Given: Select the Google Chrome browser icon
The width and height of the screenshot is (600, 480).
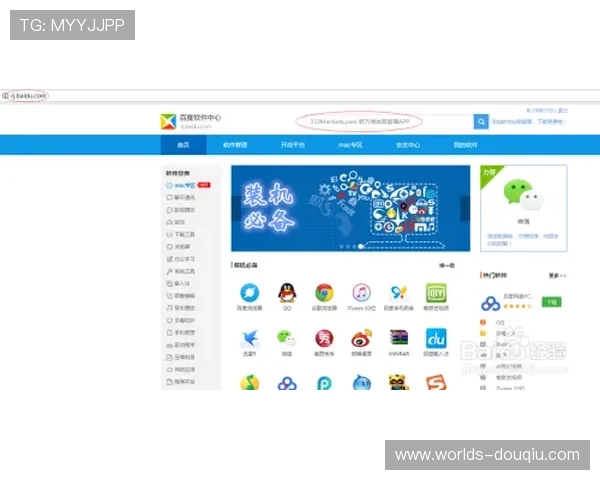Looking at the screenshot, I should tap(324, 293).
